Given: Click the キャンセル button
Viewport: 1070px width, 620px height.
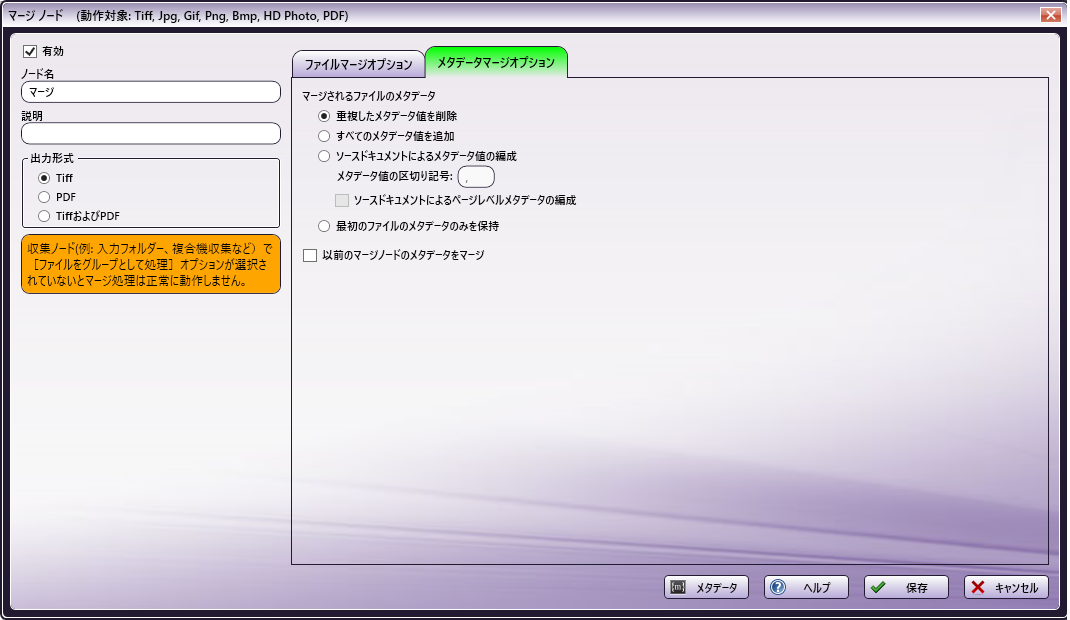Looking at the screenshot, I should tap(1005, 587).
